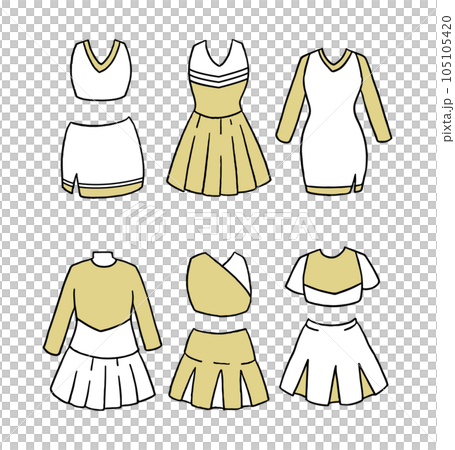Click the white turtleneck collar
This screenshot has width=455, height=450.
point(104,259)
